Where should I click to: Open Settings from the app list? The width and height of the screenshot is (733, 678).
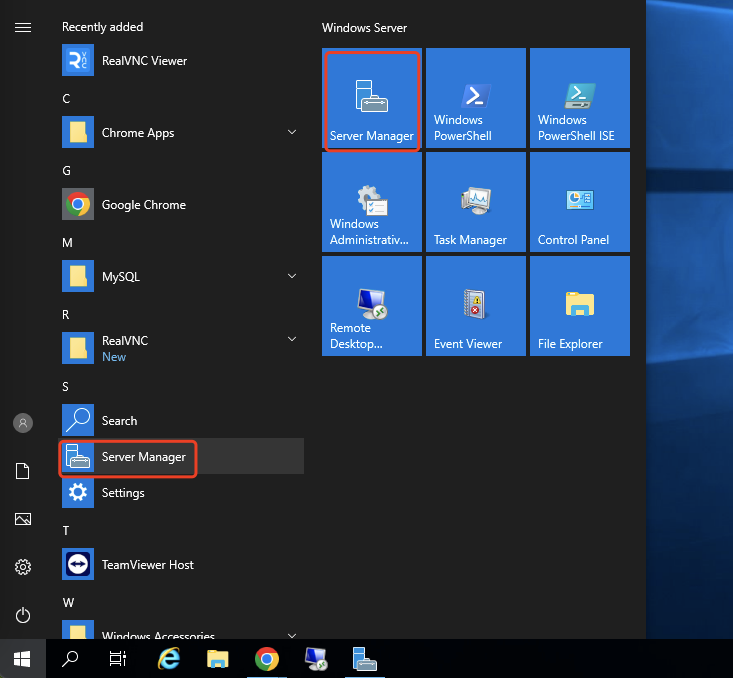182,492
